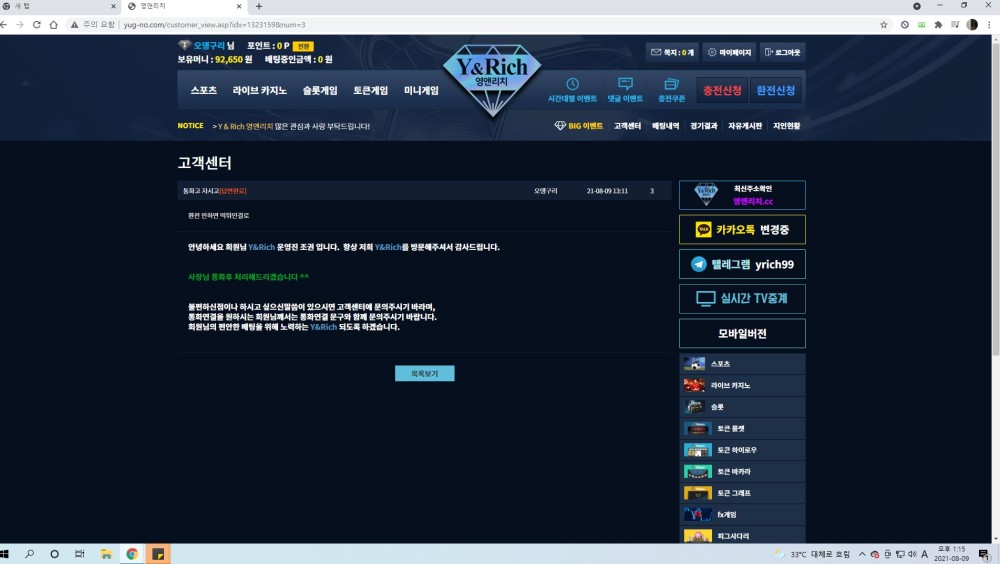Viewport: 1000px width, 564px height.
Task: Open Task View icon in taskbar
Action: (x=80, y=554)
